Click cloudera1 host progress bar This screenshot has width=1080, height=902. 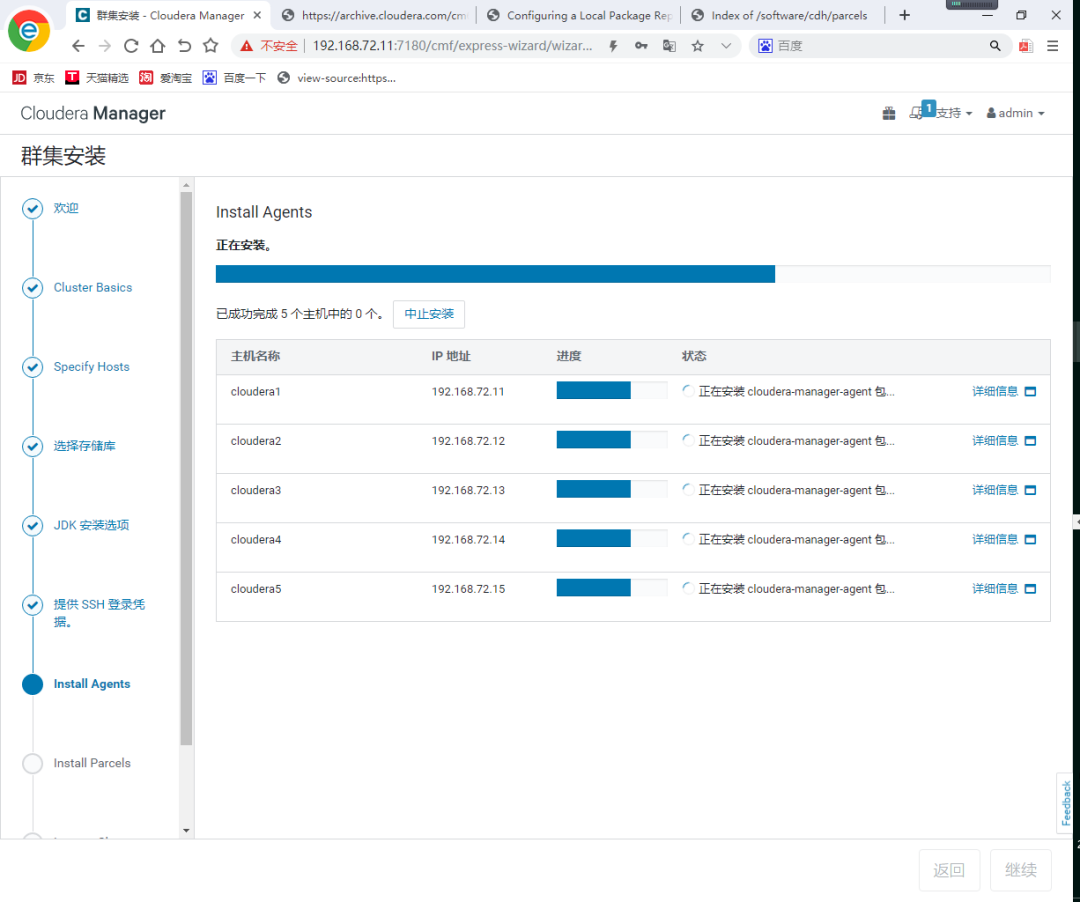point(612,390)
